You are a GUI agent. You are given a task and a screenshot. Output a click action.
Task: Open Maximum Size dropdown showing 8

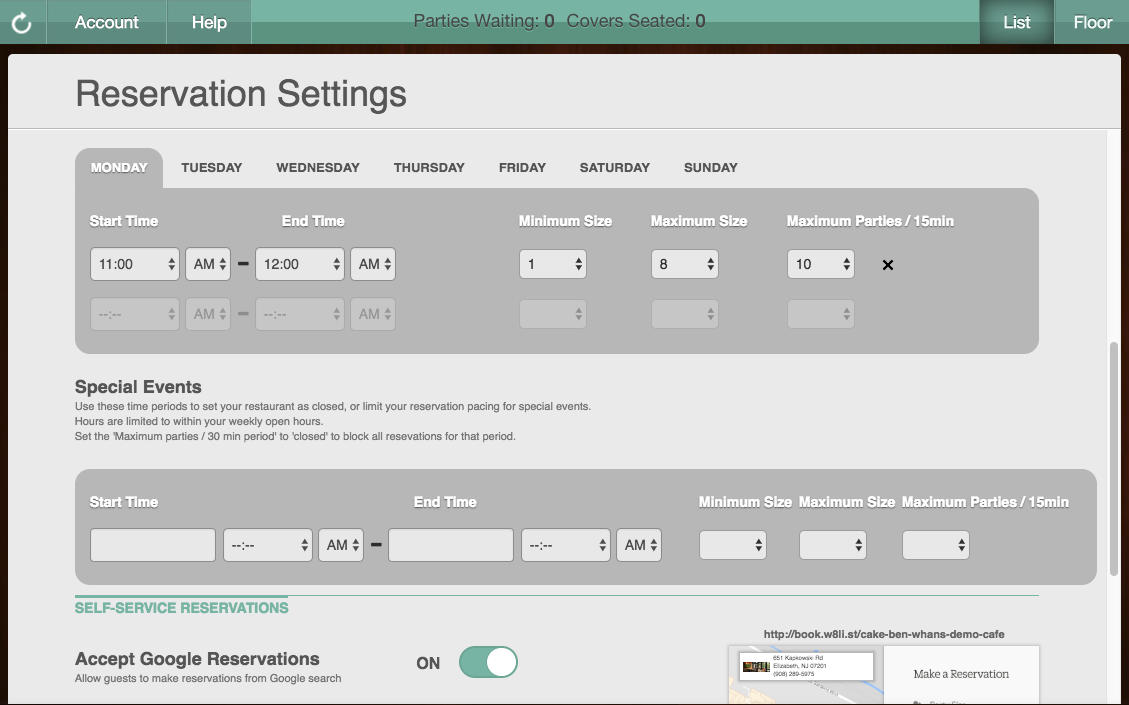pyautogui.click(x=685, y=264)
